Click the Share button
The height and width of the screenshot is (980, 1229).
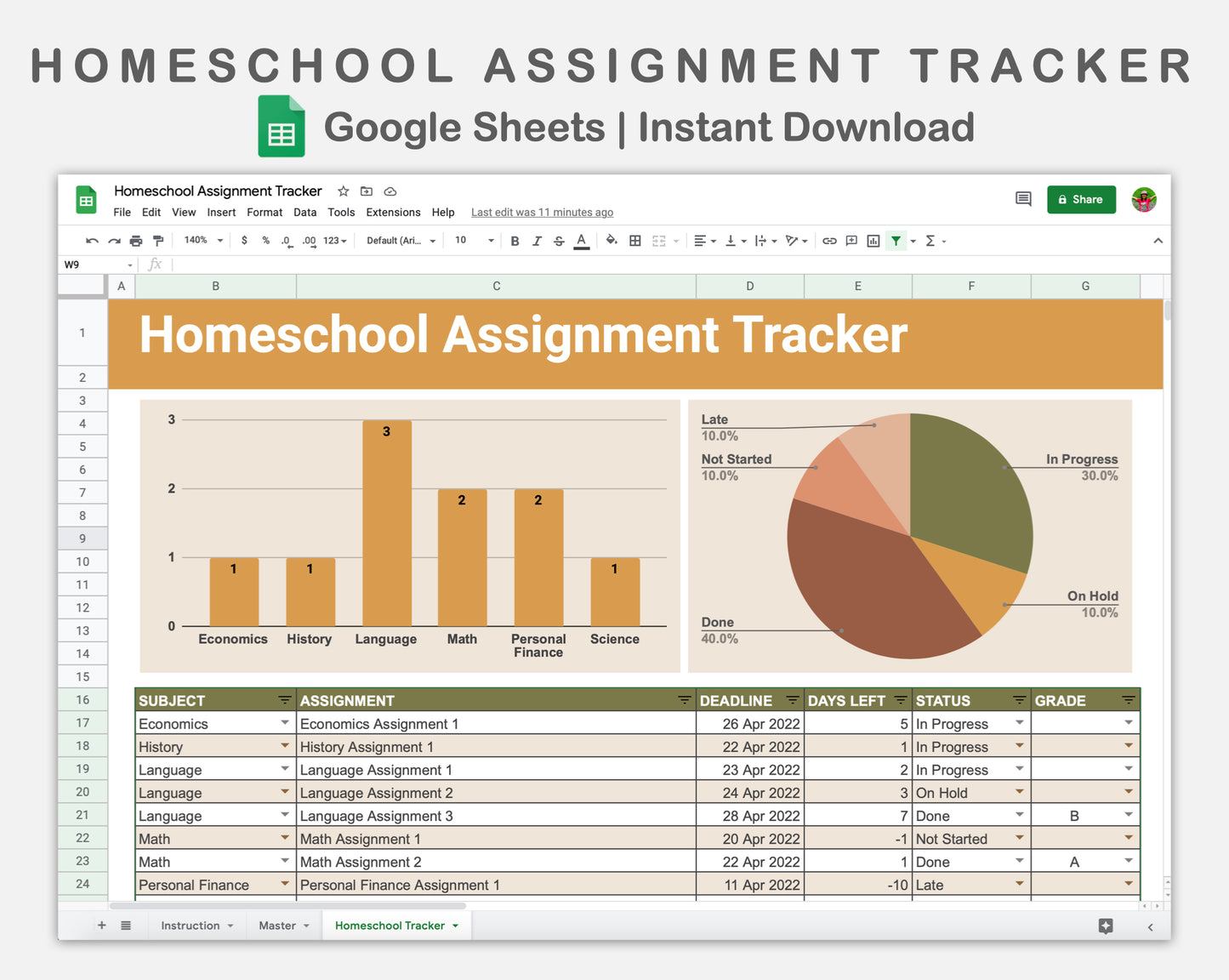[1081, 199]
